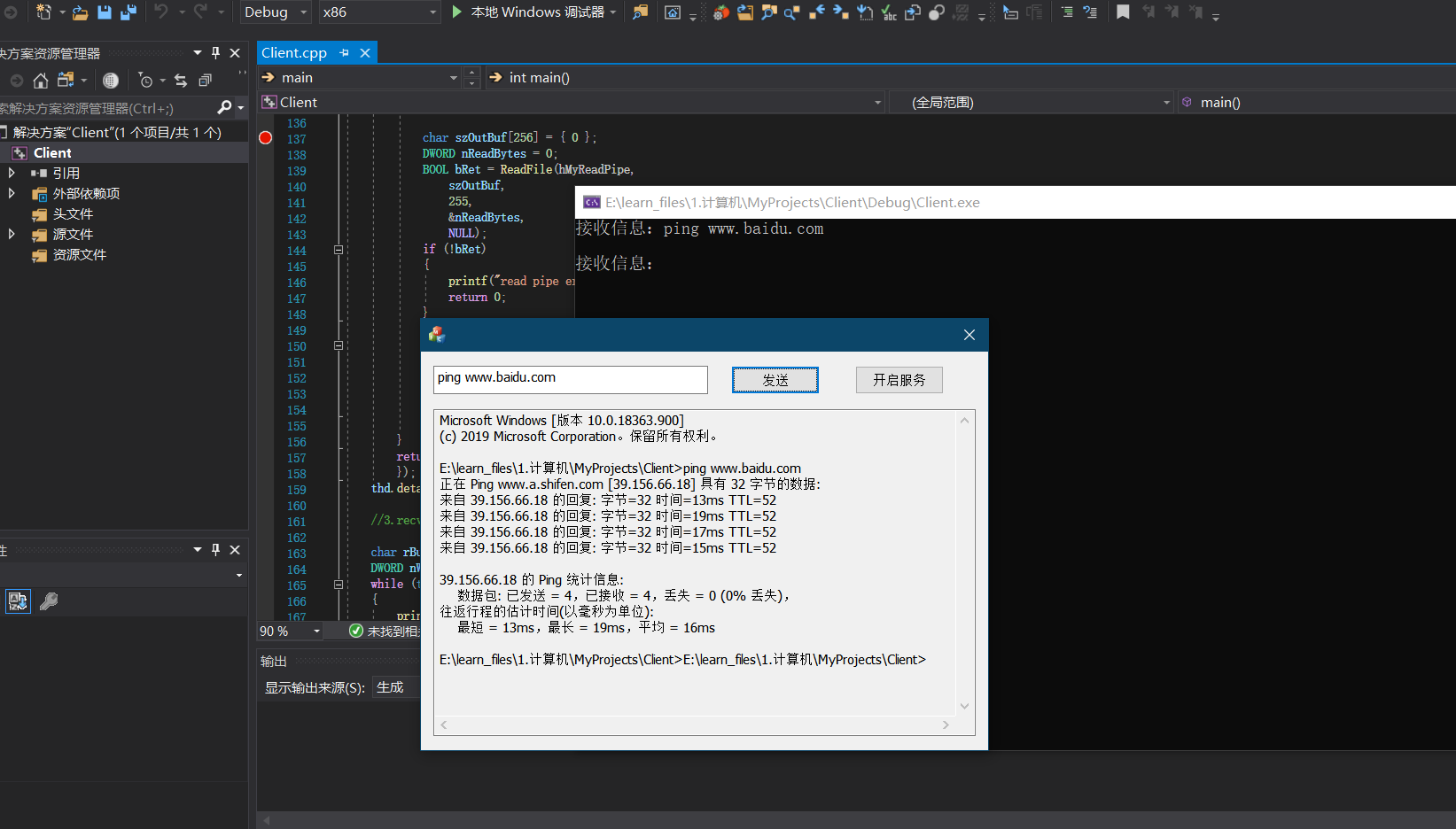The width and height of the screenshot is (1456, 829).
Task: Open the (全局范围) scope dropdown
Action: pos(1032,103)
